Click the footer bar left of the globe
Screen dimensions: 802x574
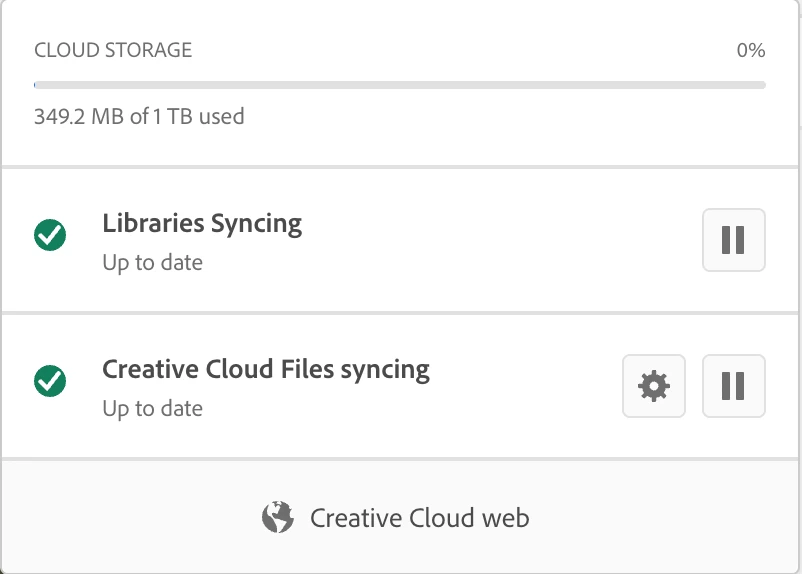click(x=120, y=518)
